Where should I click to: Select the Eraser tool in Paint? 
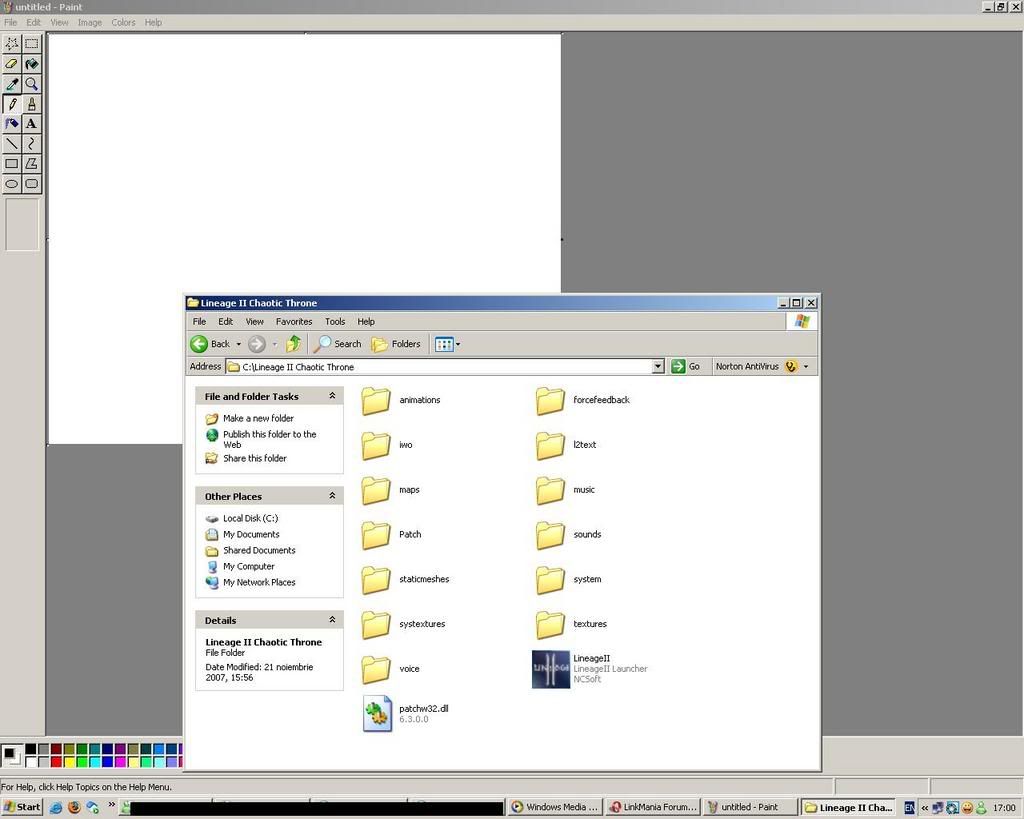pos(12,64)
